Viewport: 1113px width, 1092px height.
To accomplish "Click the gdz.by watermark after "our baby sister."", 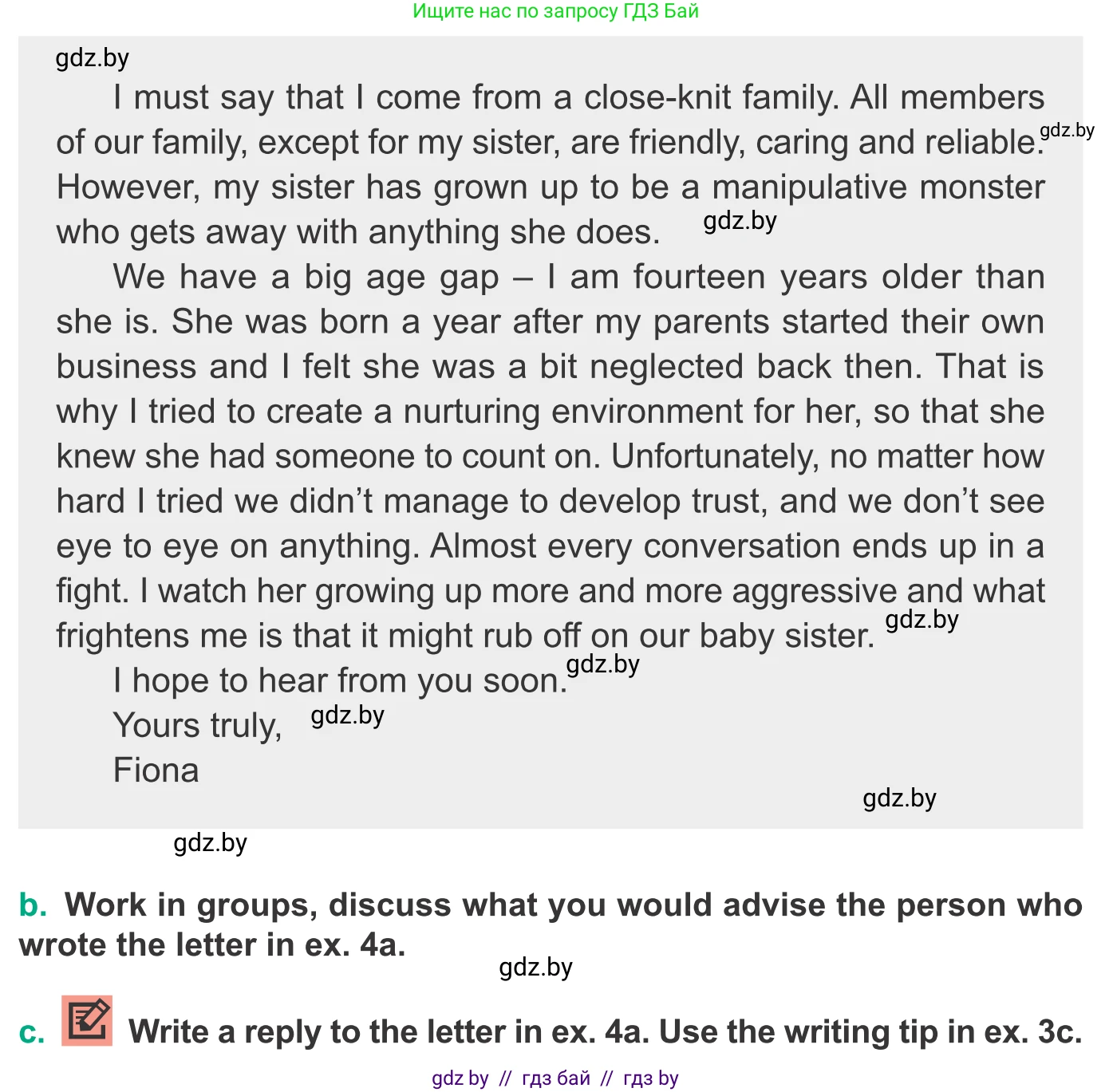I will [922, 620].
